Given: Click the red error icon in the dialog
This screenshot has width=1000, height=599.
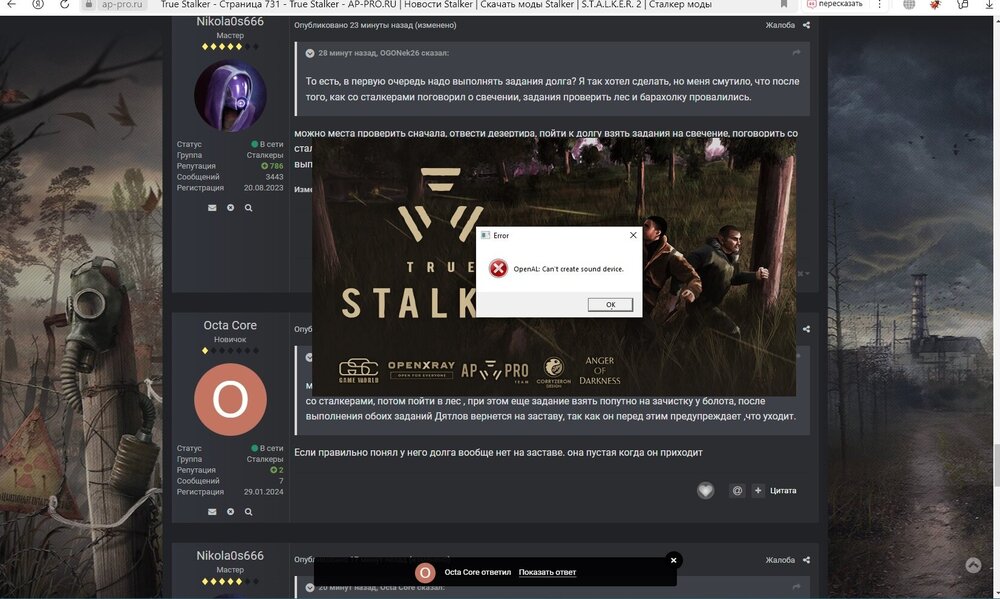Looking at the screenshot, I should coord(498,269).
